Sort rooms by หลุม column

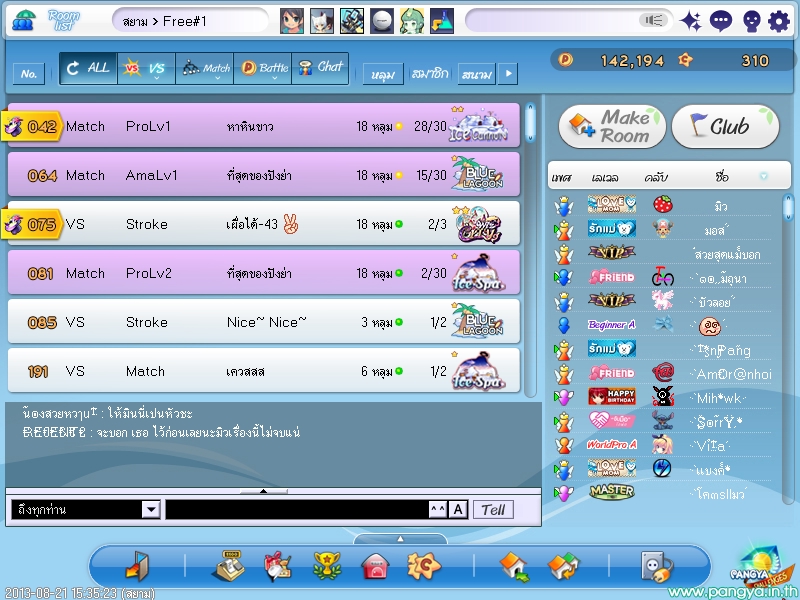coord(383,74)
